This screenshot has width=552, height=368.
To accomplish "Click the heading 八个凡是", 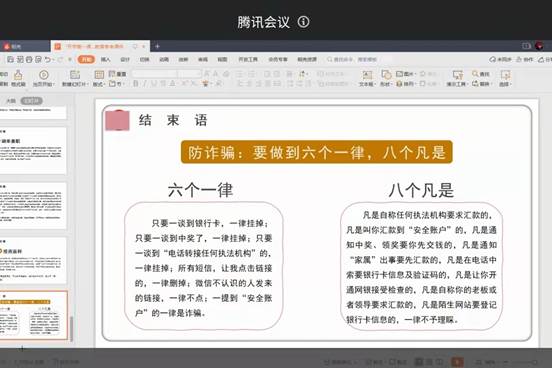I will point(421,190).
